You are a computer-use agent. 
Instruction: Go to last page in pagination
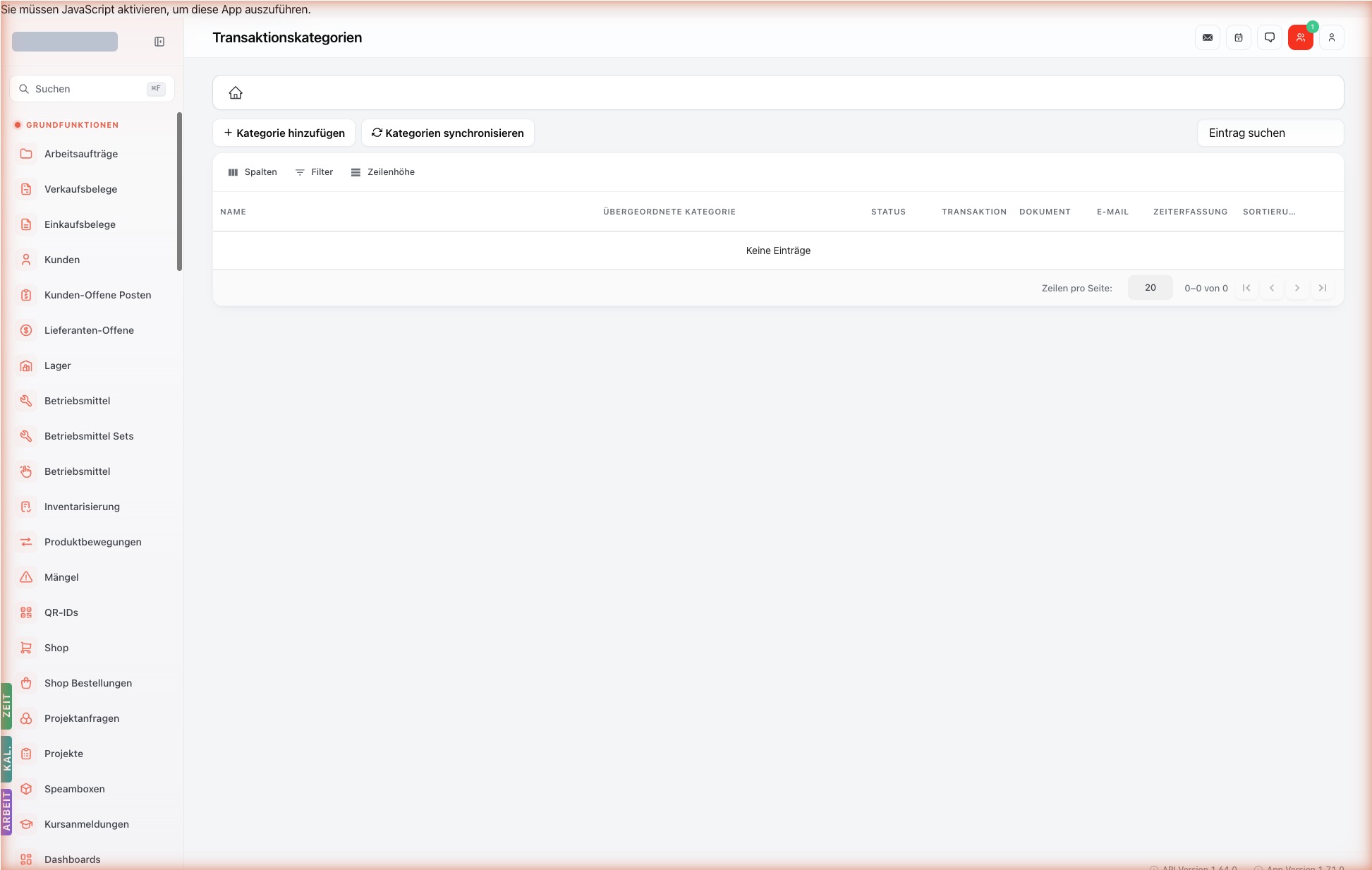tap(1323, 288)
